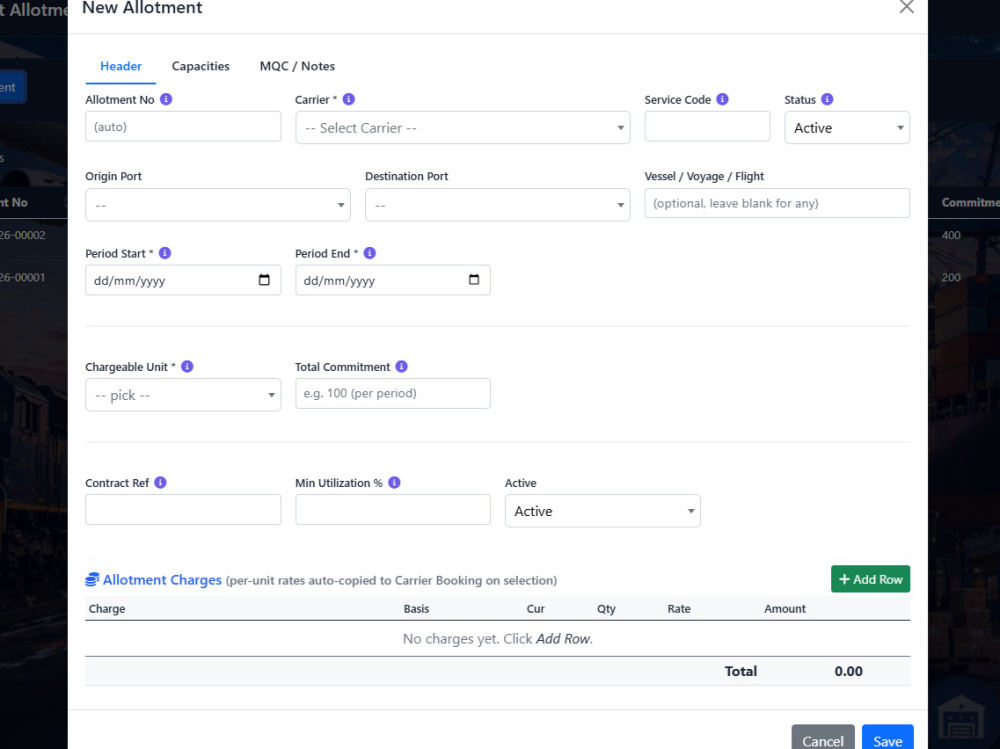Click the Period End date field
Screen dimensions: 1000x749
tap(393, 280)
